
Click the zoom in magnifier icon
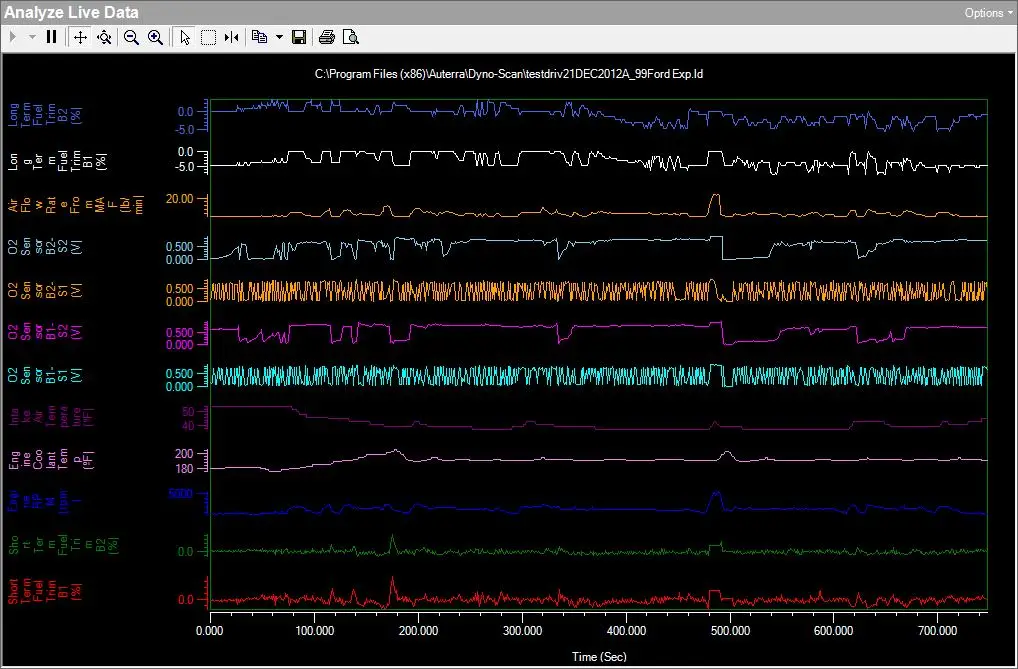click(x=155, y=38)
